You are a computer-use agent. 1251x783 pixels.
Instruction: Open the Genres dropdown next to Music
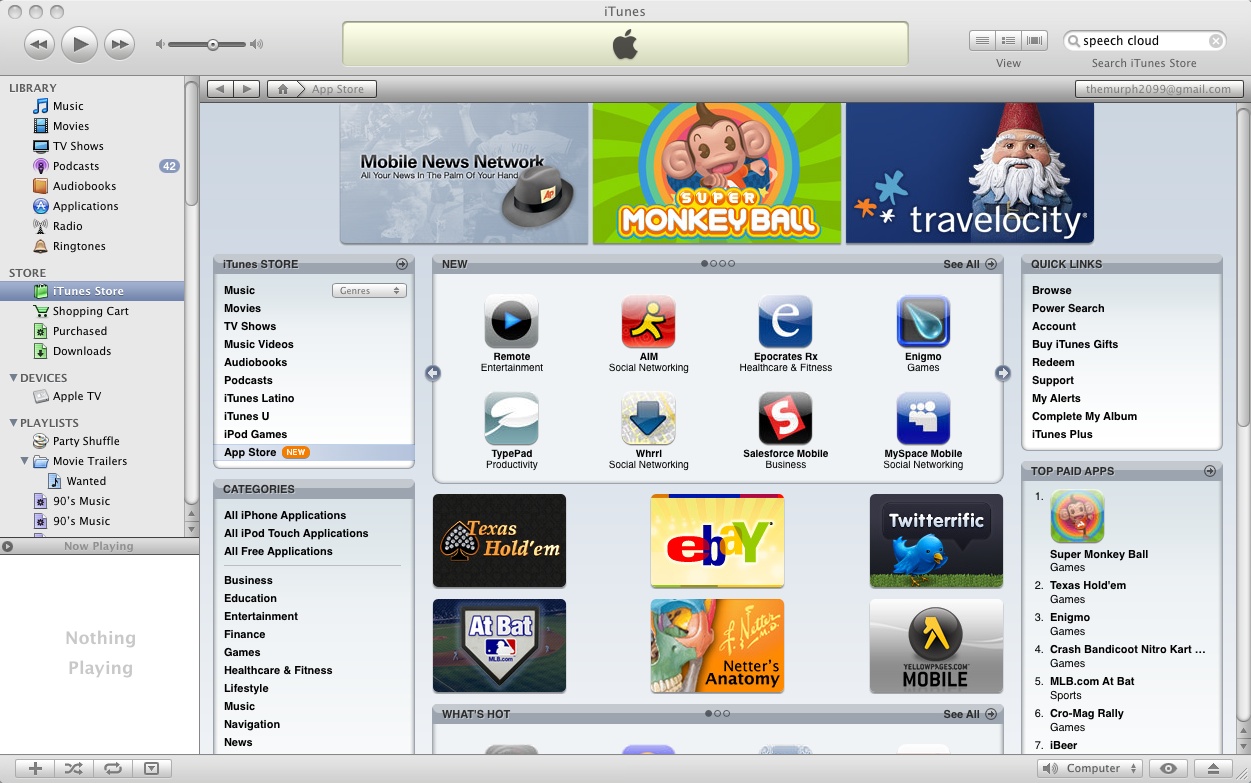[x=369, y=290]
